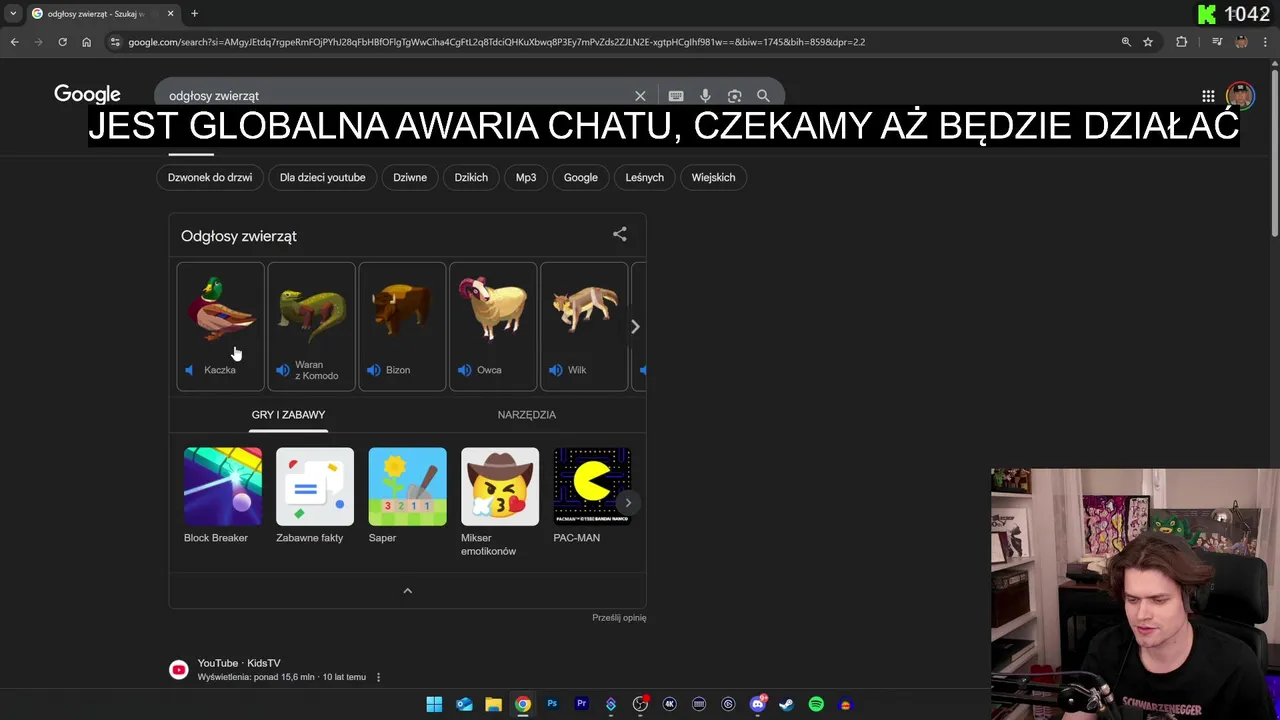Switch to GRY I ZABAWY tab
Viewport: 1280px width, 720px height.
(x=288, y=414)
